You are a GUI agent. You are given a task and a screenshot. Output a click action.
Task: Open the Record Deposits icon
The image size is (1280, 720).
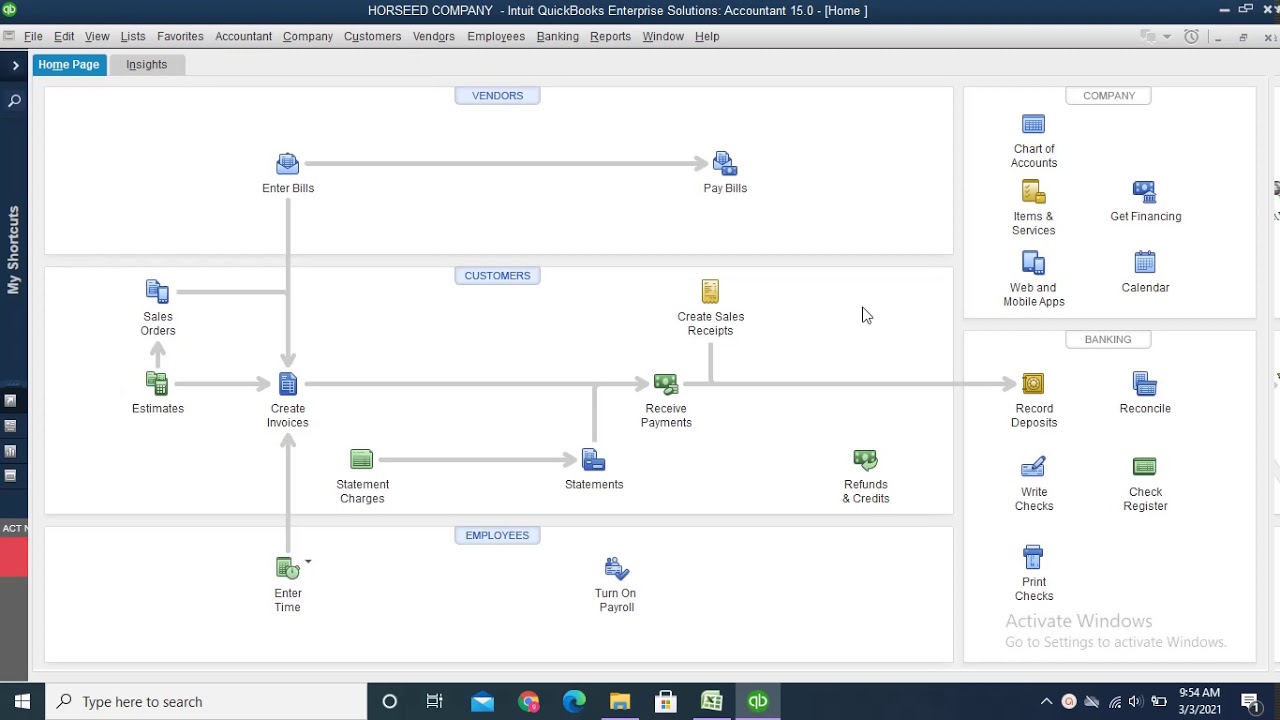[1034, 384]
